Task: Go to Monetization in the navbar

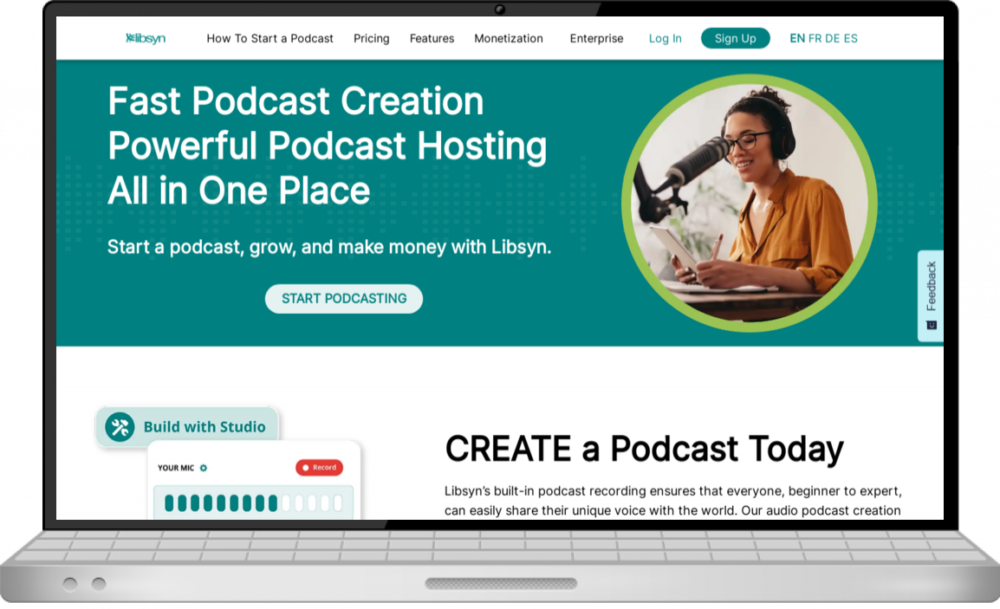Action: click(x=508, y=38)
